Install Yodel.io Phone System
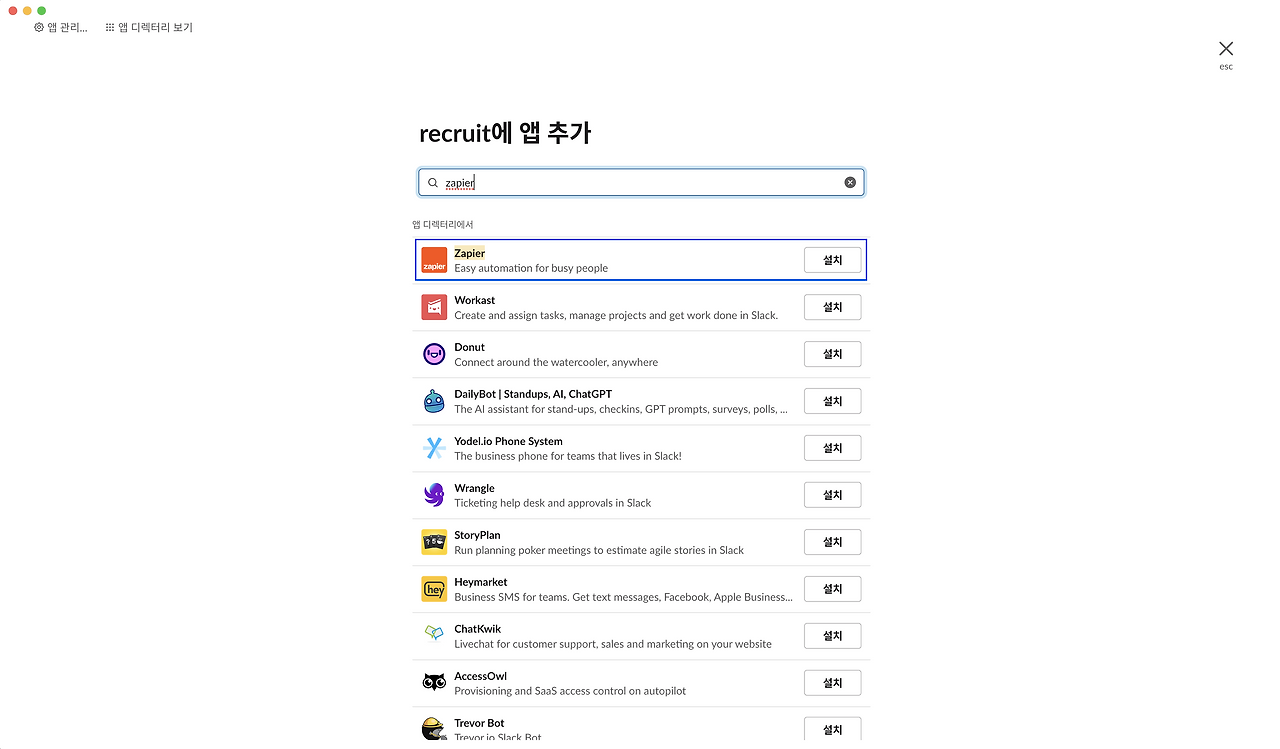Viewport: 1280px width, 749px height. click(x=832, y=448)
